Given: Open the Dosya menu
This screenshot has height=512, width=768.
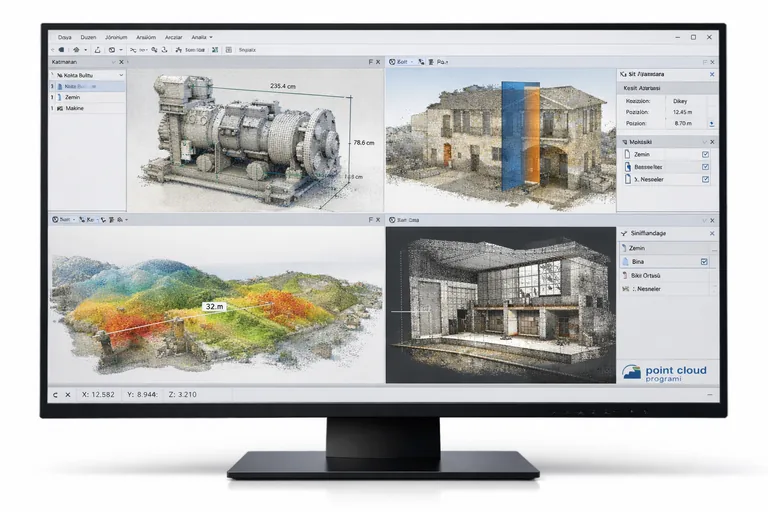Looking at the screenshot, I should tap(65, 37).
